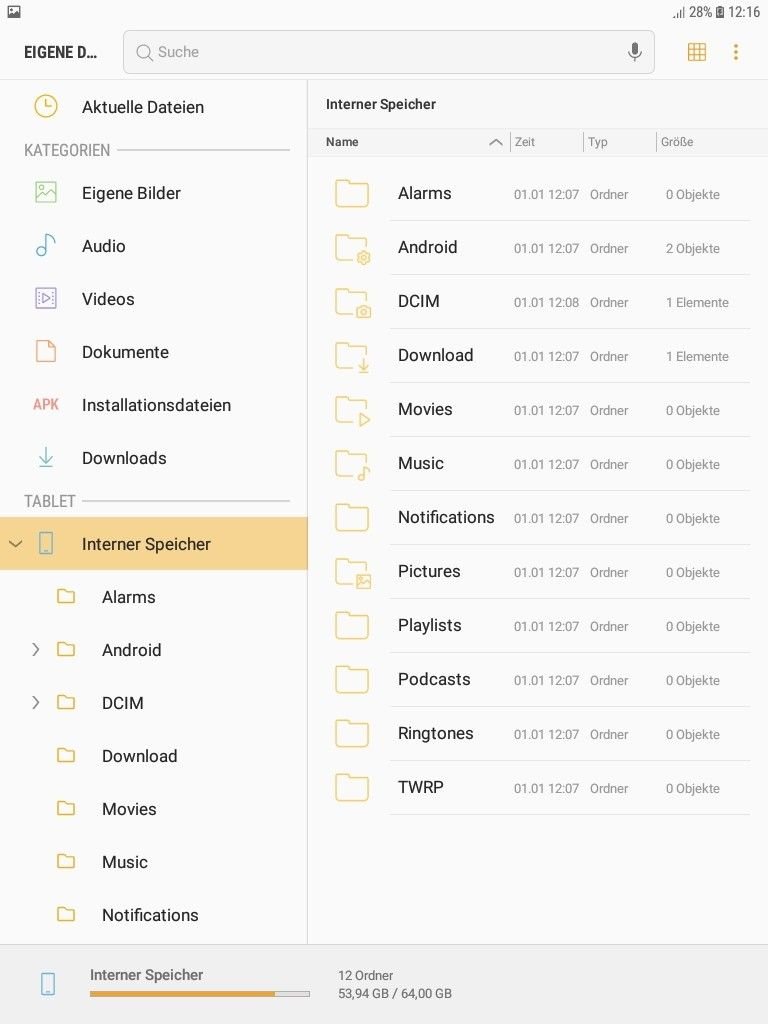The height and width of the screenshot is (1024, 768).
Task: Select the Dokumente category icon
Action: 46,351
